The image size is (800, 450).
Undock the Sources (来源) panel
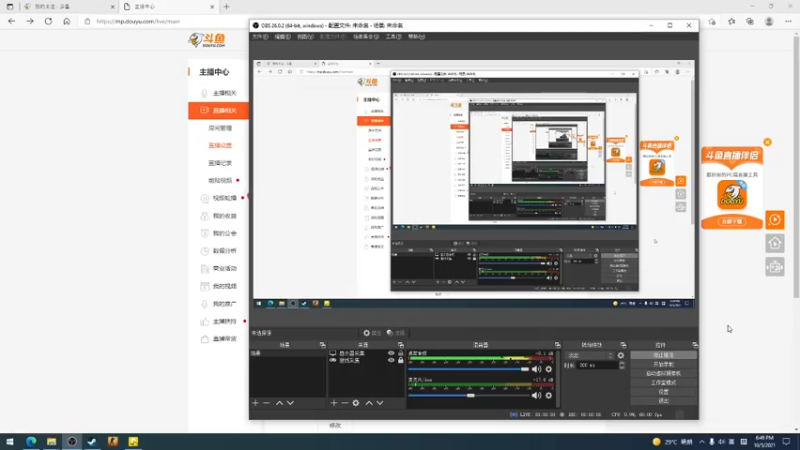pyautogui.click(x=401, y=345)
